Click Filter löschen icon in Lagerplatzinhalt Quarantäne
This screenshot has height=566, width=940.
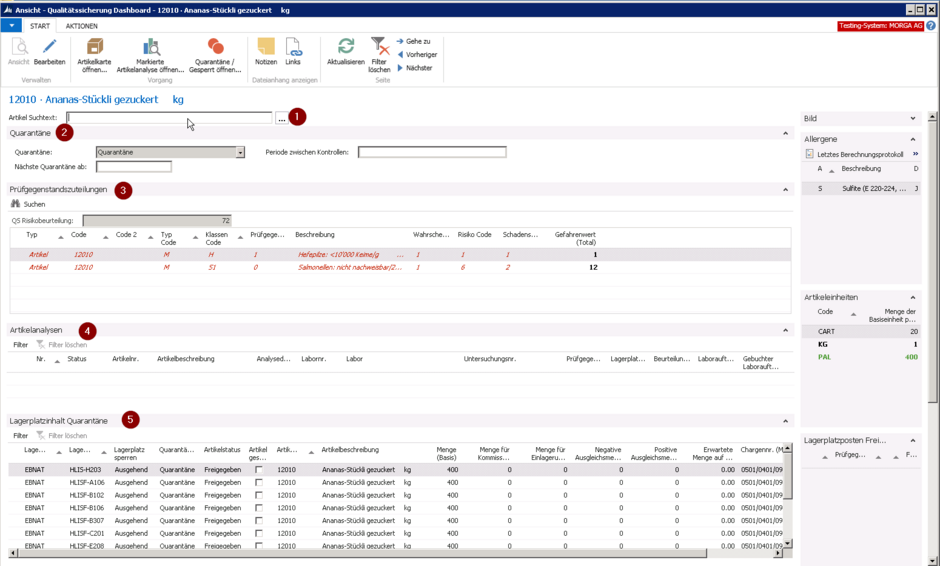tap(41, 436)
